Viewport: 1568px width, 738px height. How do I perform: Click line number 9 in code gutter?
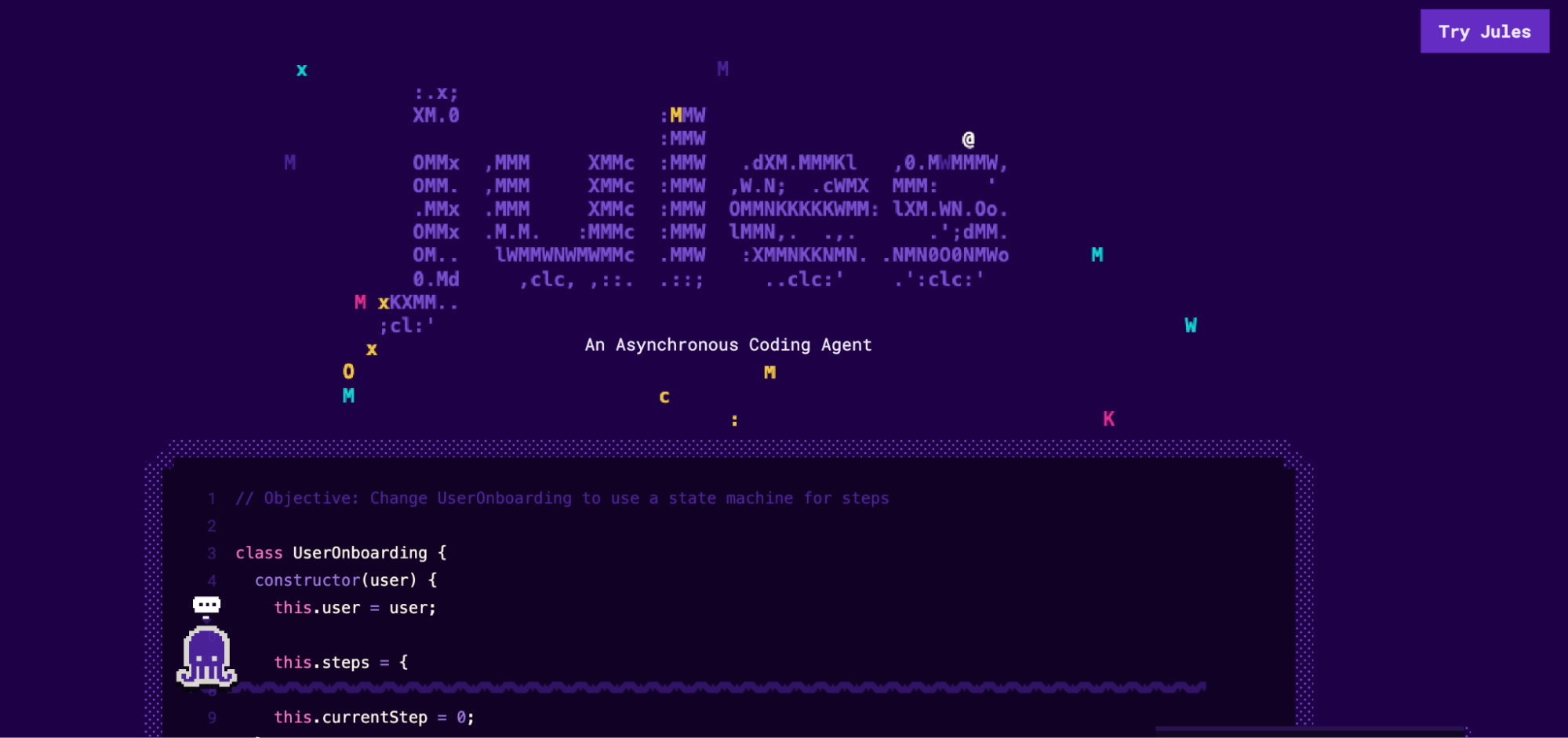[212, 718]
